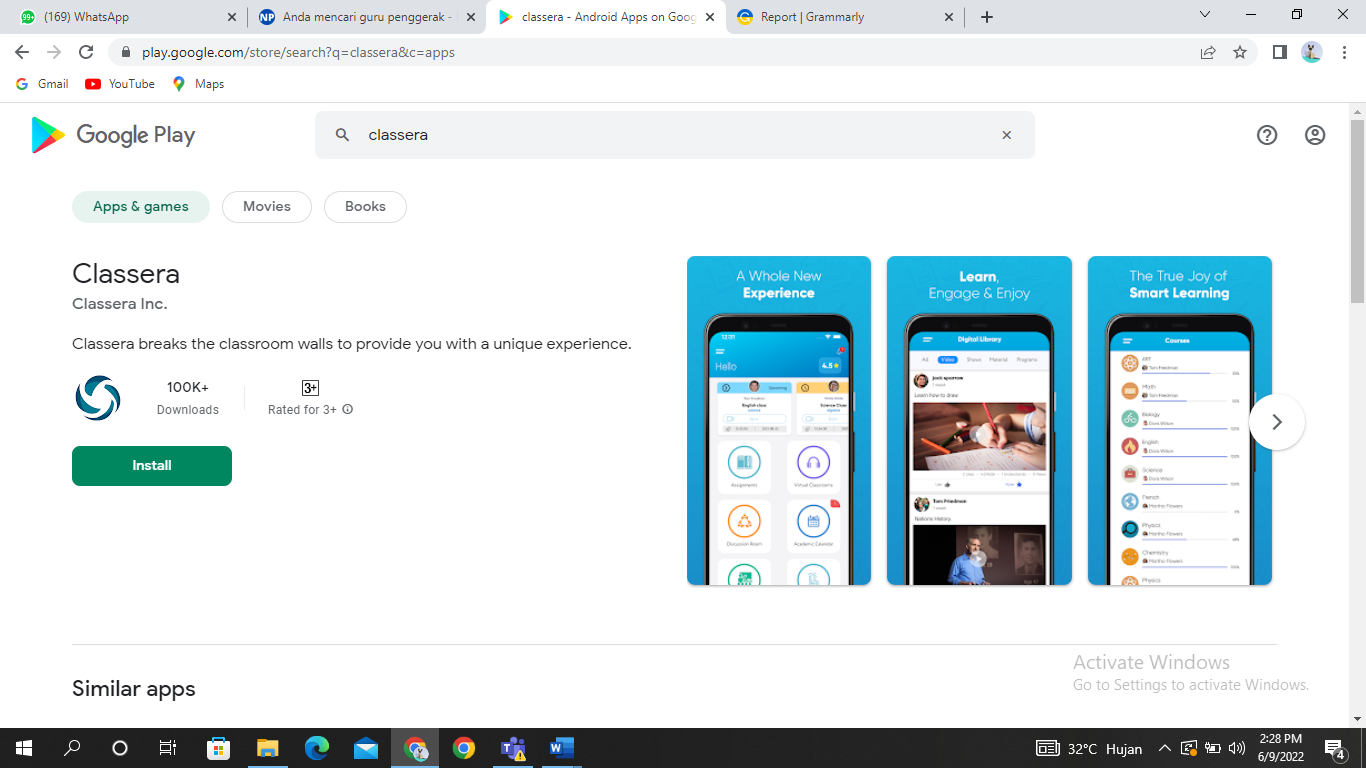Open the YouTube bookmark
1366x768 pixels.
coord(120,84)
